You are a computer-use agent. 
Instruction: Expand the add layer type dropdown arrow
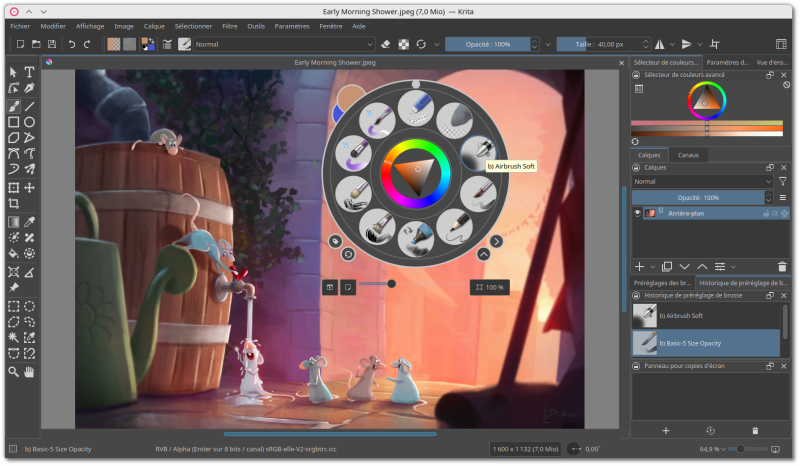tap(652, 267)
